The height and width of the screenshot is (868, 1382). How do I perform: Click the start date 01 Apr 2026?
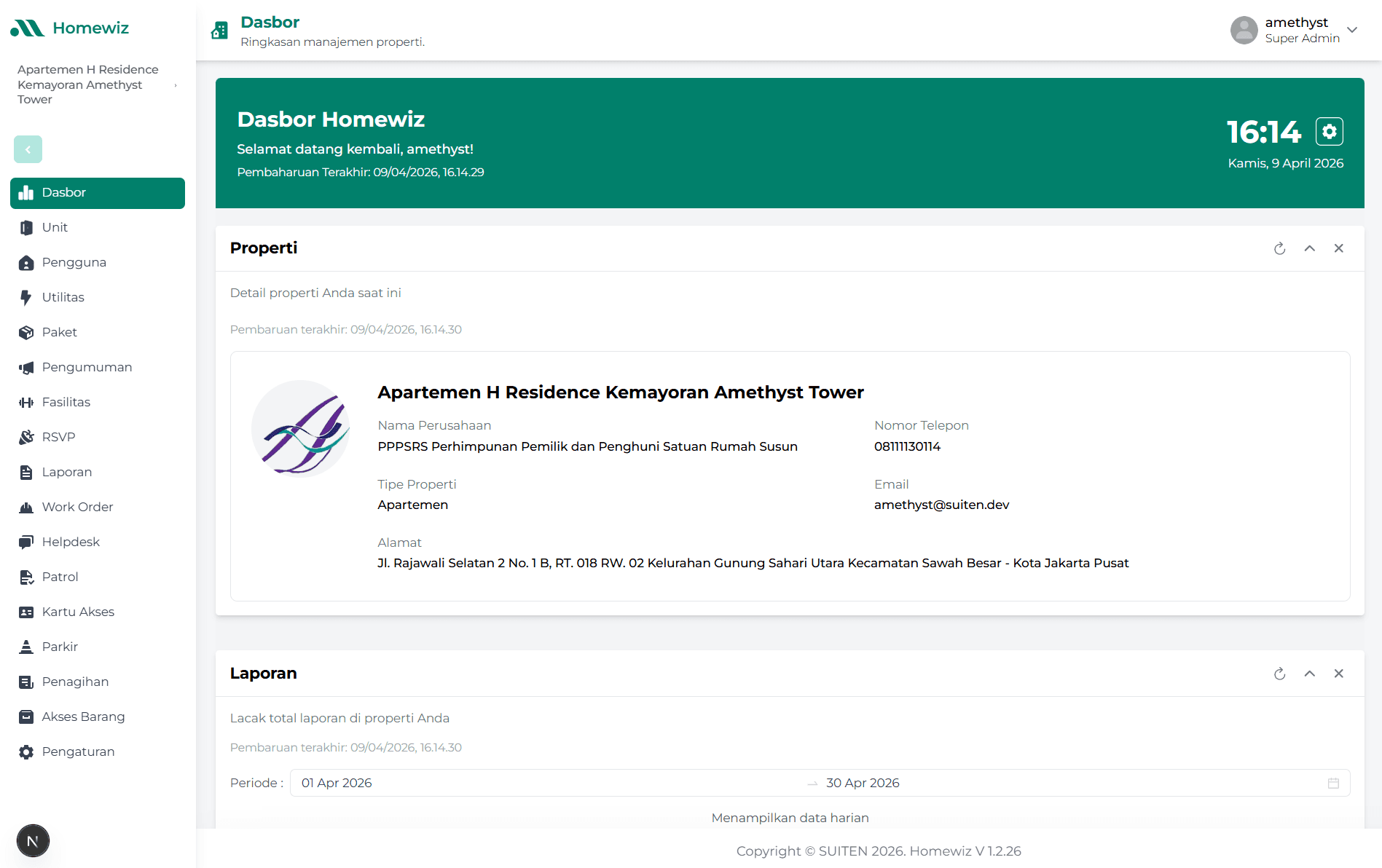[x=337, y=783]
